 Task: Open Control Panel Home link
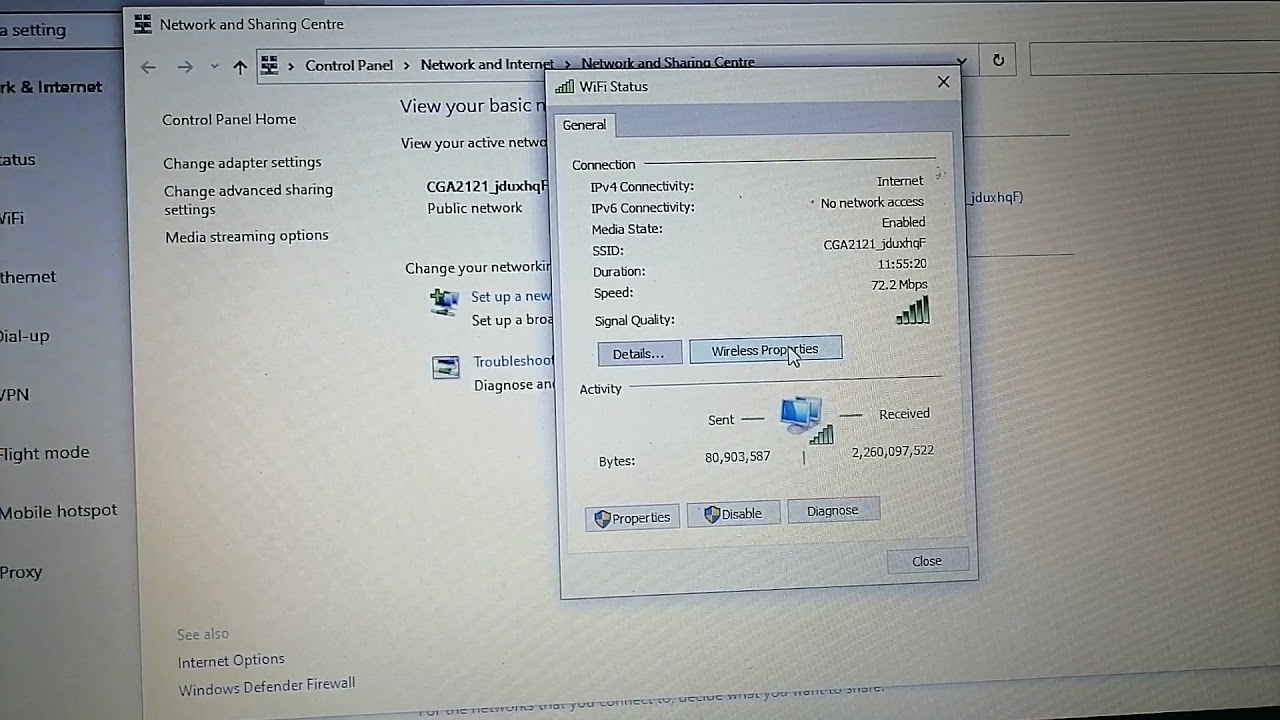pyautogui.click(x=229, y=119)
